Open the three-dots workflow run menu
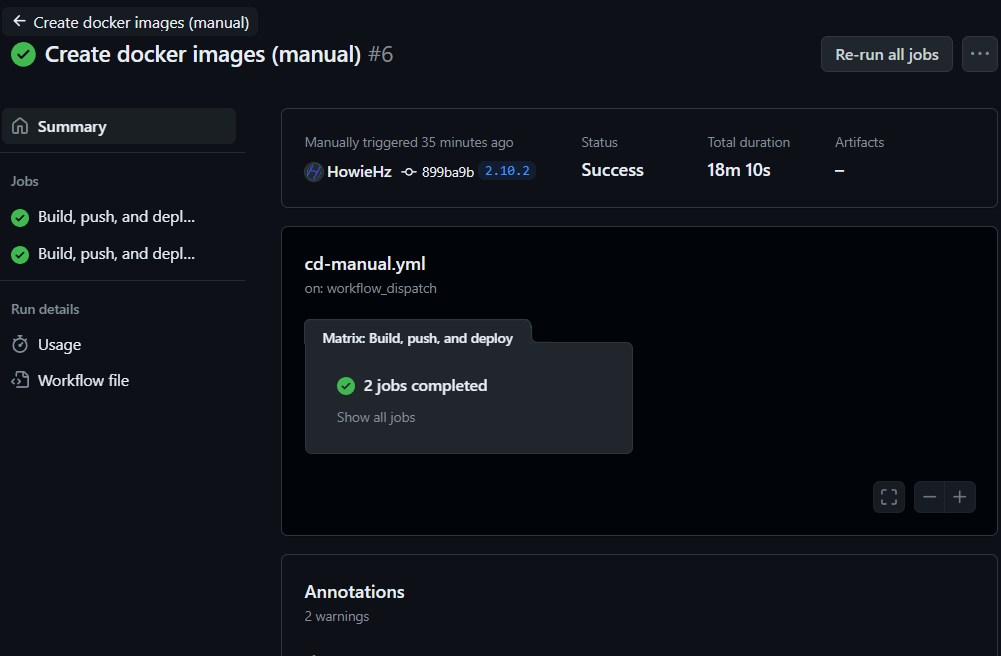Viewport: 1001px width, 656px height. [x=979, y=54]
